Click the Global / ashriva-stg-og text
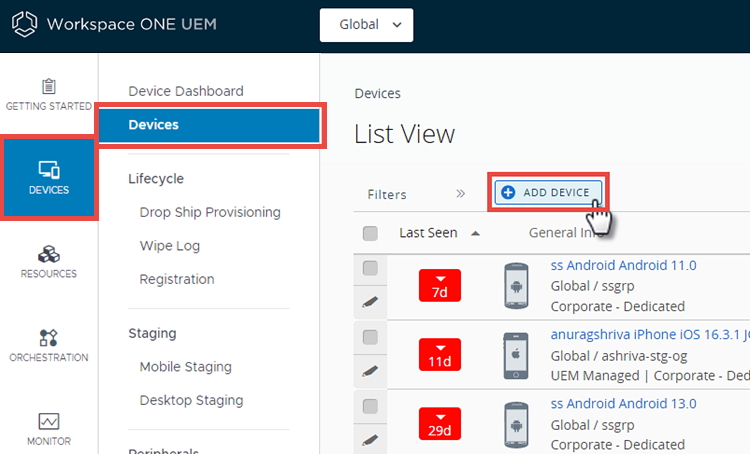Image resolution: width=750 pixels, height=454 pixels. tap(619, 356)
